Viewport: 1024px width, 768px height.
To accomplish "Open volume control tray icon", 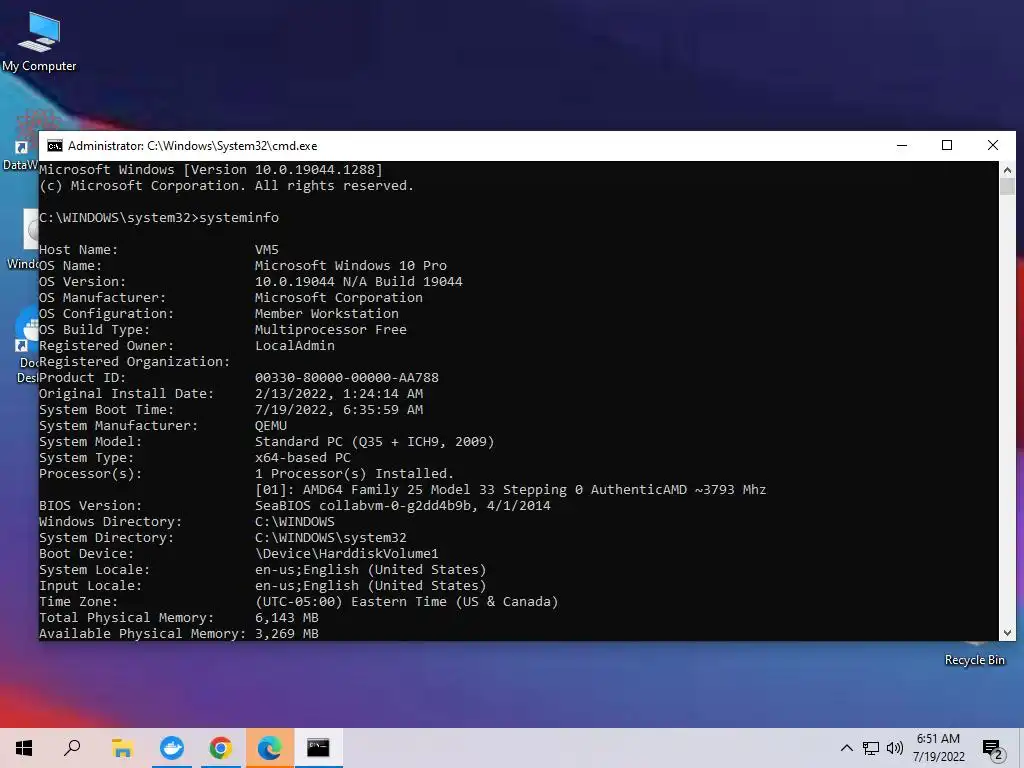I will coord(895,748).
